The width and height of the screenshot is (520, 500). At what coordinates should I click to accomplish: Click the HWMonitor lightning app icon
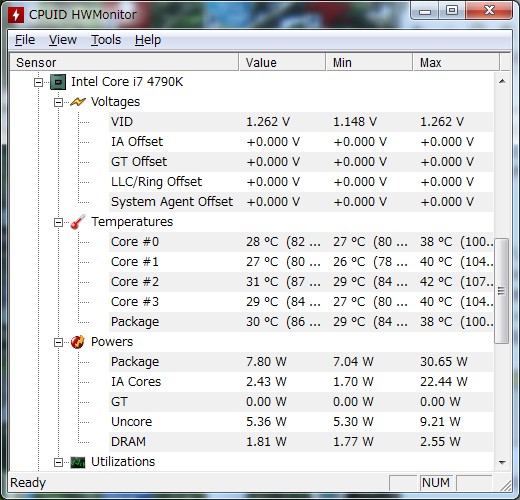(16, 15)
